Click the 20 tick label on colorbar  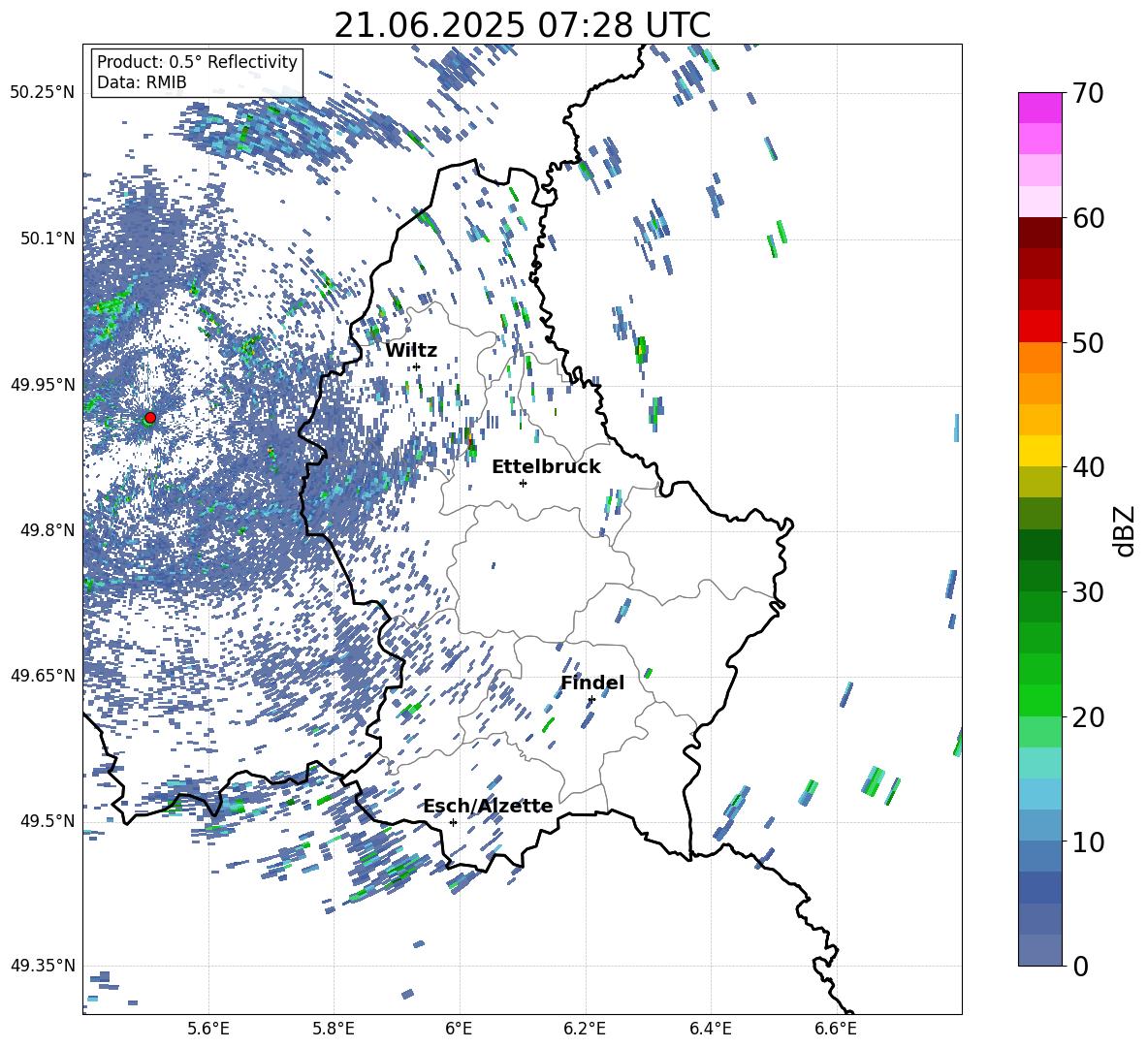tap(1088, 716)
